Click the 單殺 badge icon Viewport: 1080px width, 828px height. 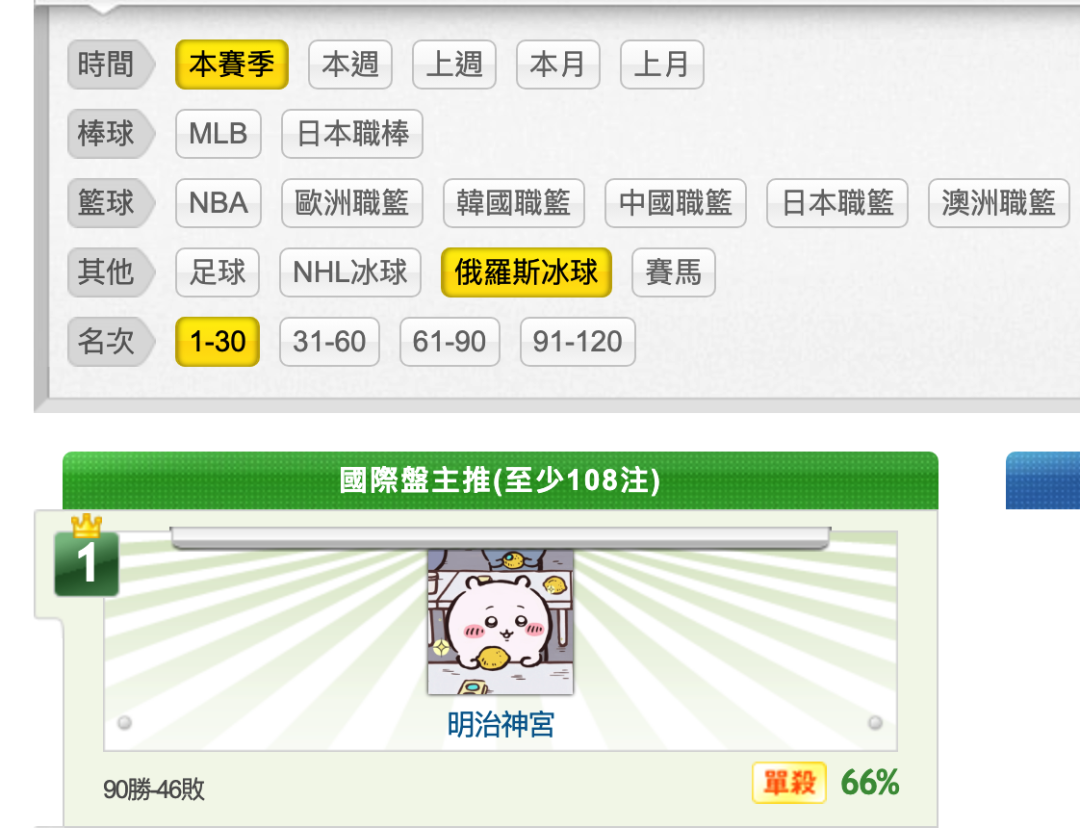point(789,783)
